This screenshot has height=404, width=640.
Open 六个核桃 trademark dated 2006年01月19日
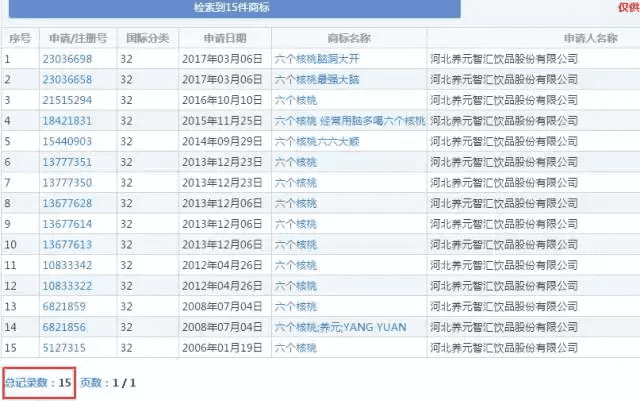[x=296, y=348]
